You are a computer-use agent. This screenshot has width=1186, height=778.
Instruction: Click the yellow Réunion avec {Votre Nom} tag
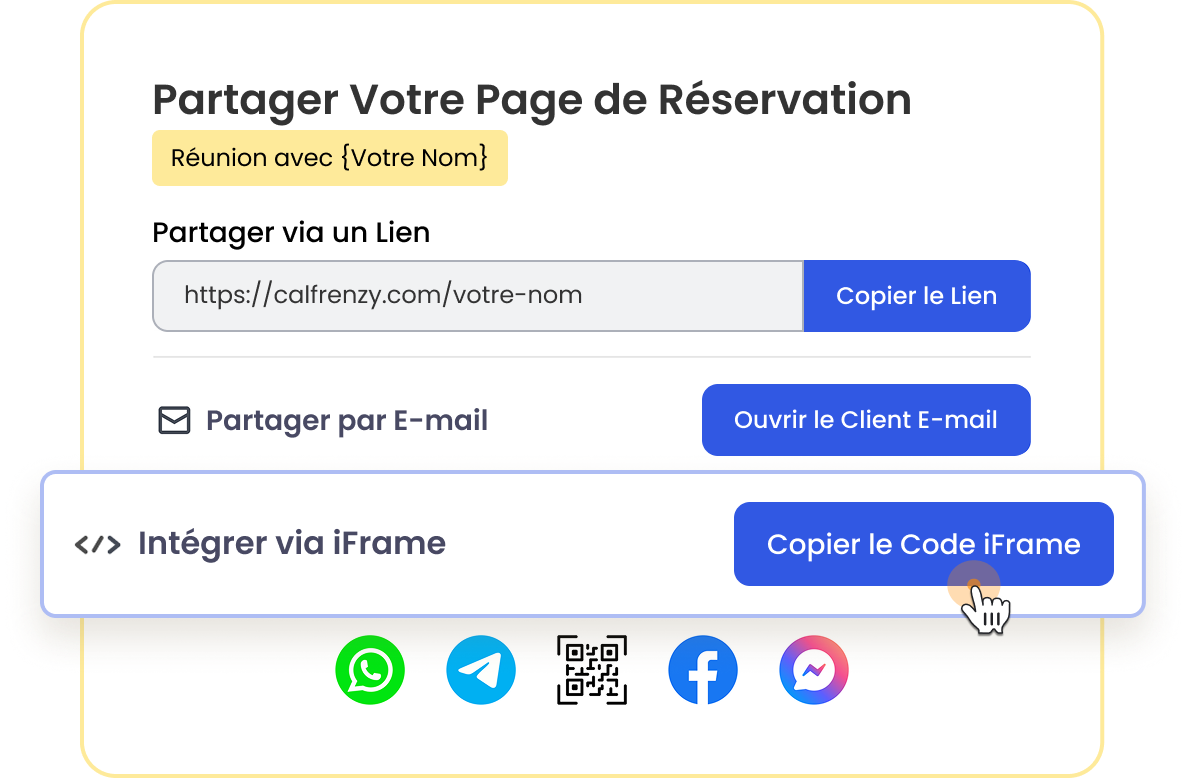point(329,158)
